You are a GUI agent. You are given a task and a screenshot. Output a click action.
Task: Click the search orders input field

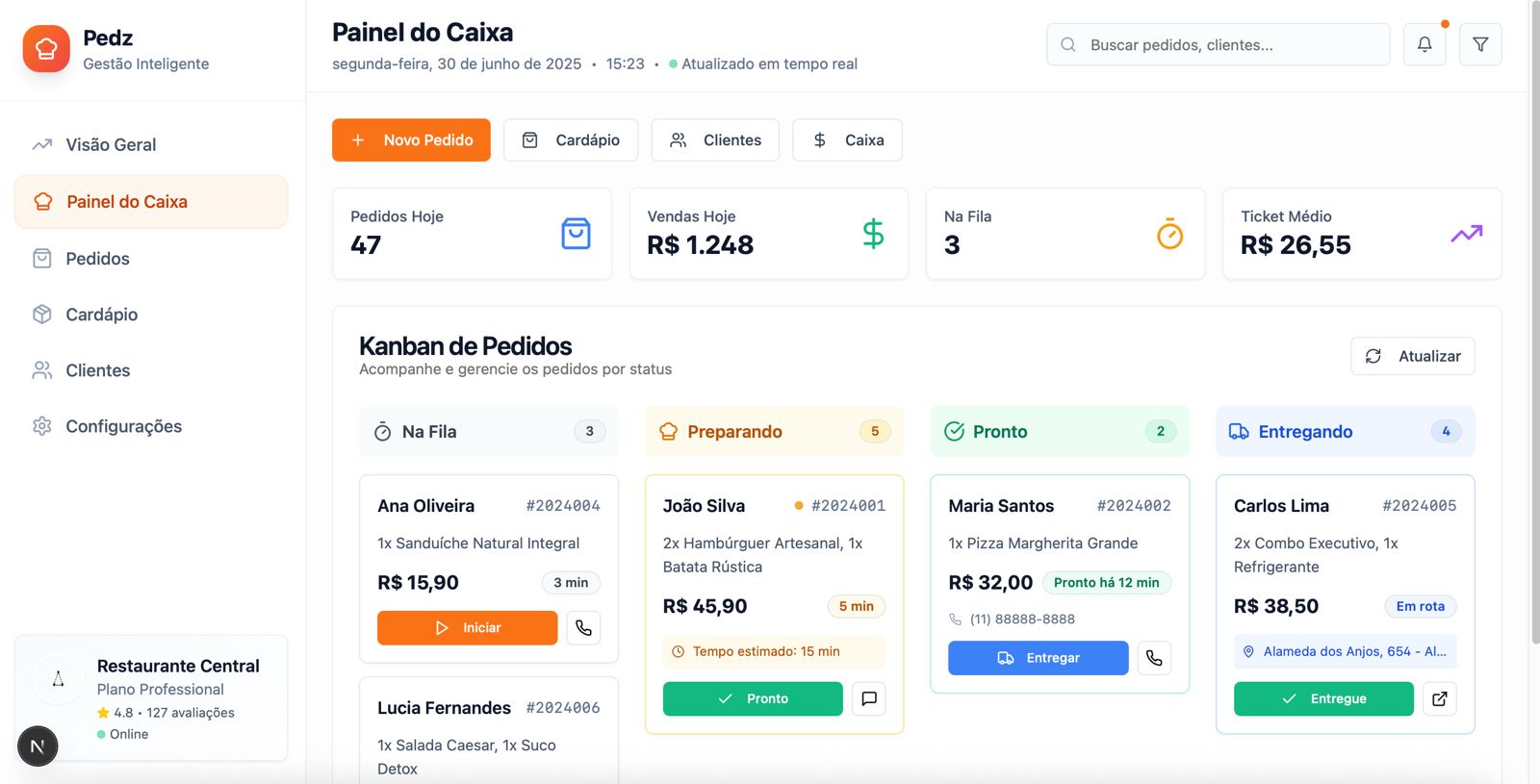(1218, 44)
